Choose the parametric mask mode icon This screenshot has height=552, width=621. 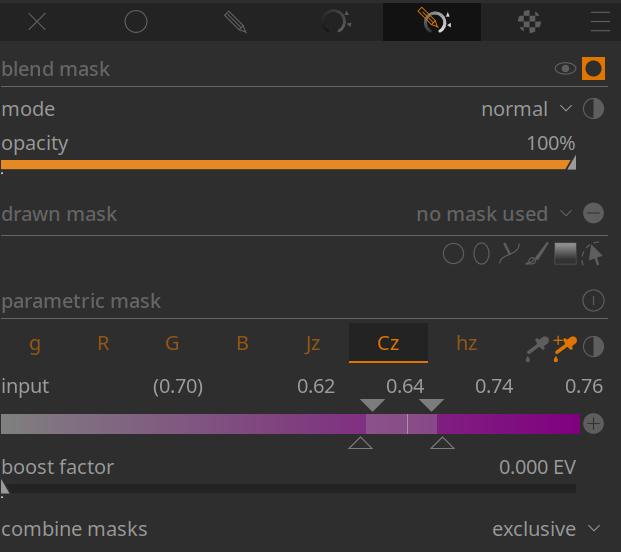(334, 22)
